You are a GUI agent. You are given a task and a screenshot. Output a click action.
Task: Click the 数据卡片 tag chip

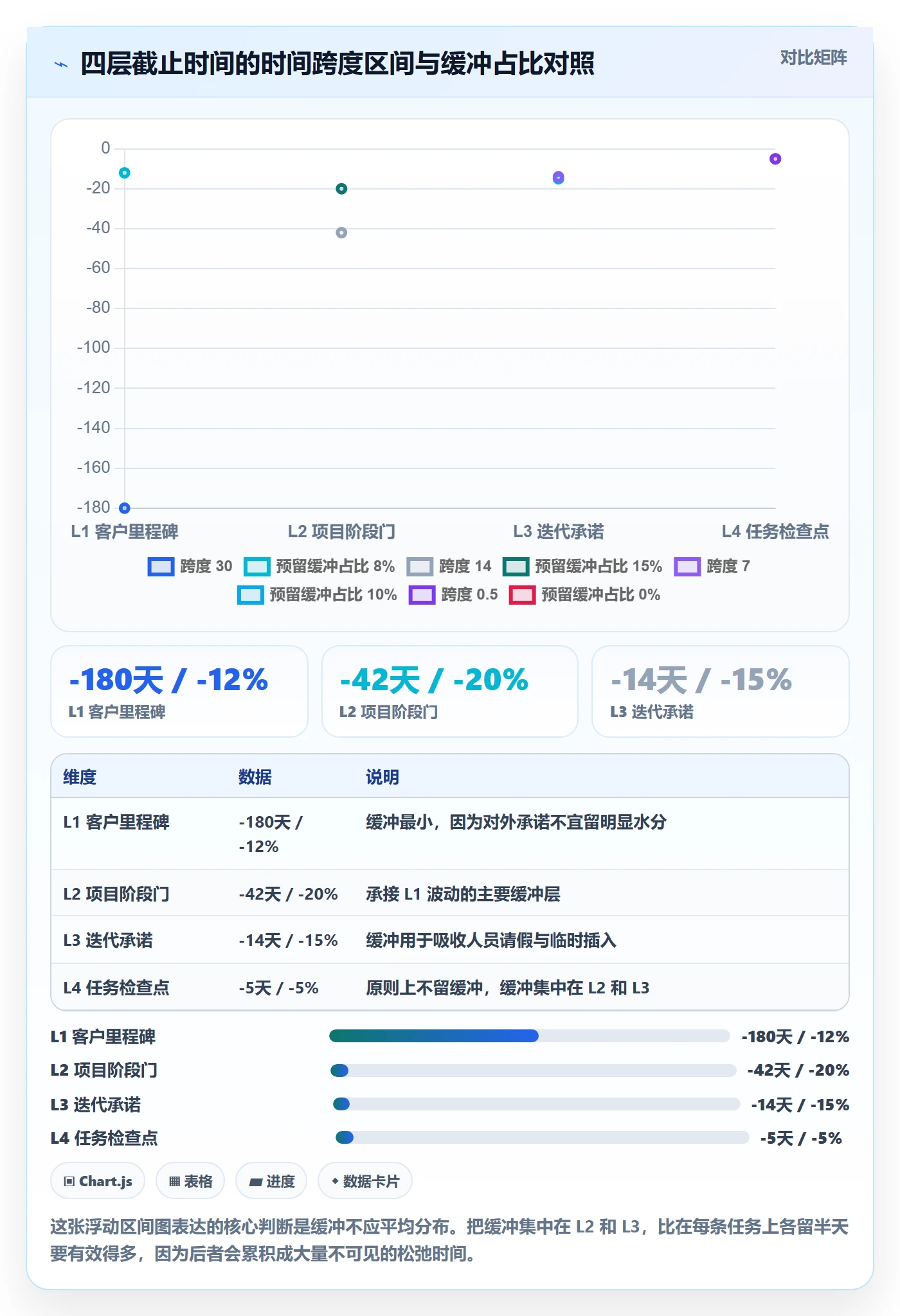(x=365, y=1181)
